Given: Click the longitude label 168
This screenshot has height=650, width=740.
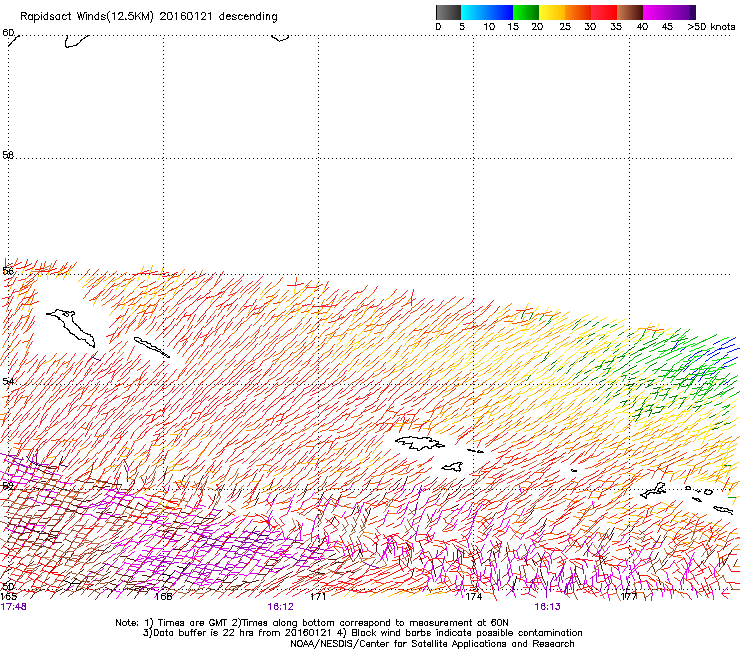Looking at the screenshot, I should [x=163, y=597].
